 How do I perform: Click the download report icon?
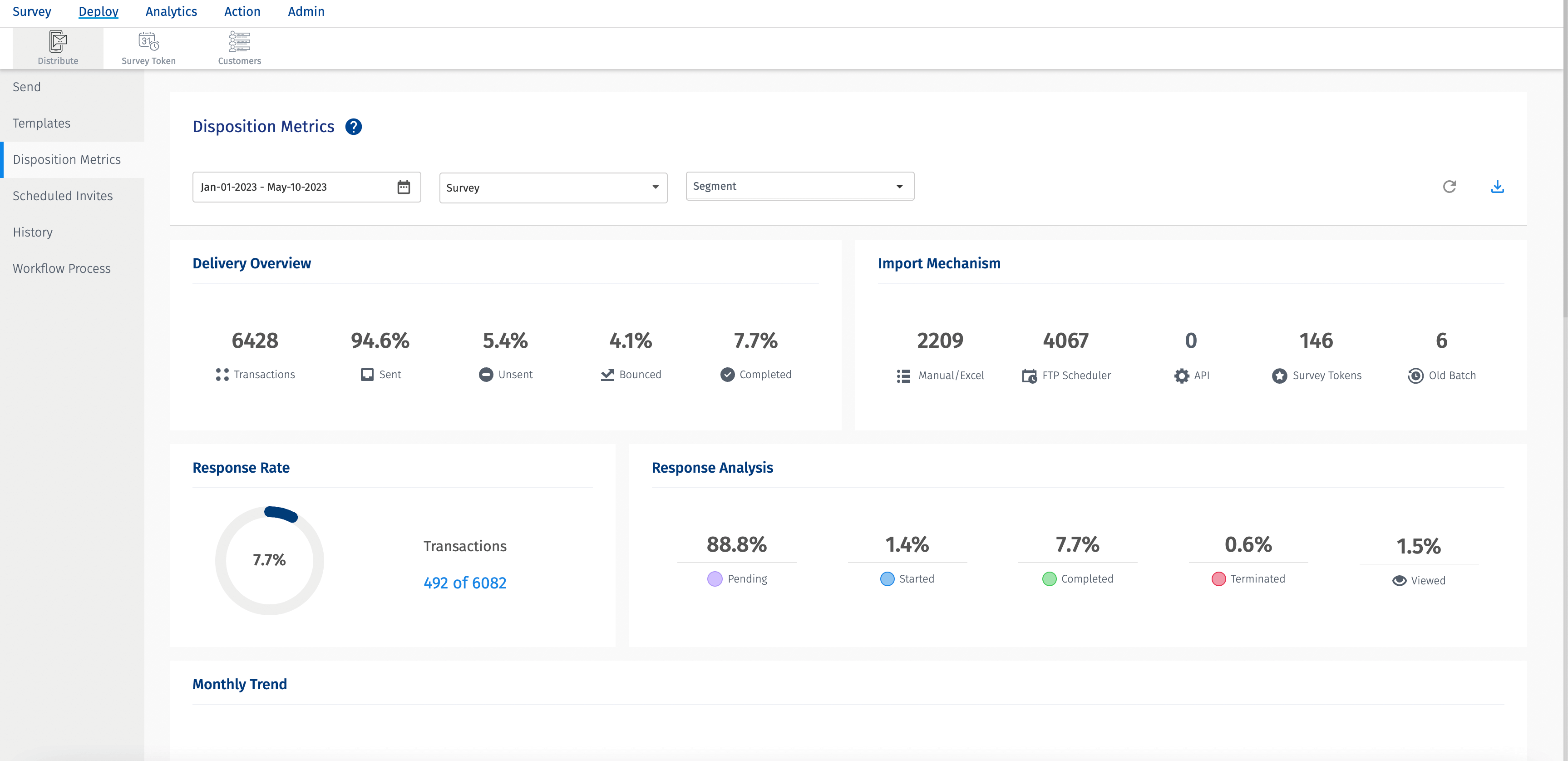[1497, 187]
